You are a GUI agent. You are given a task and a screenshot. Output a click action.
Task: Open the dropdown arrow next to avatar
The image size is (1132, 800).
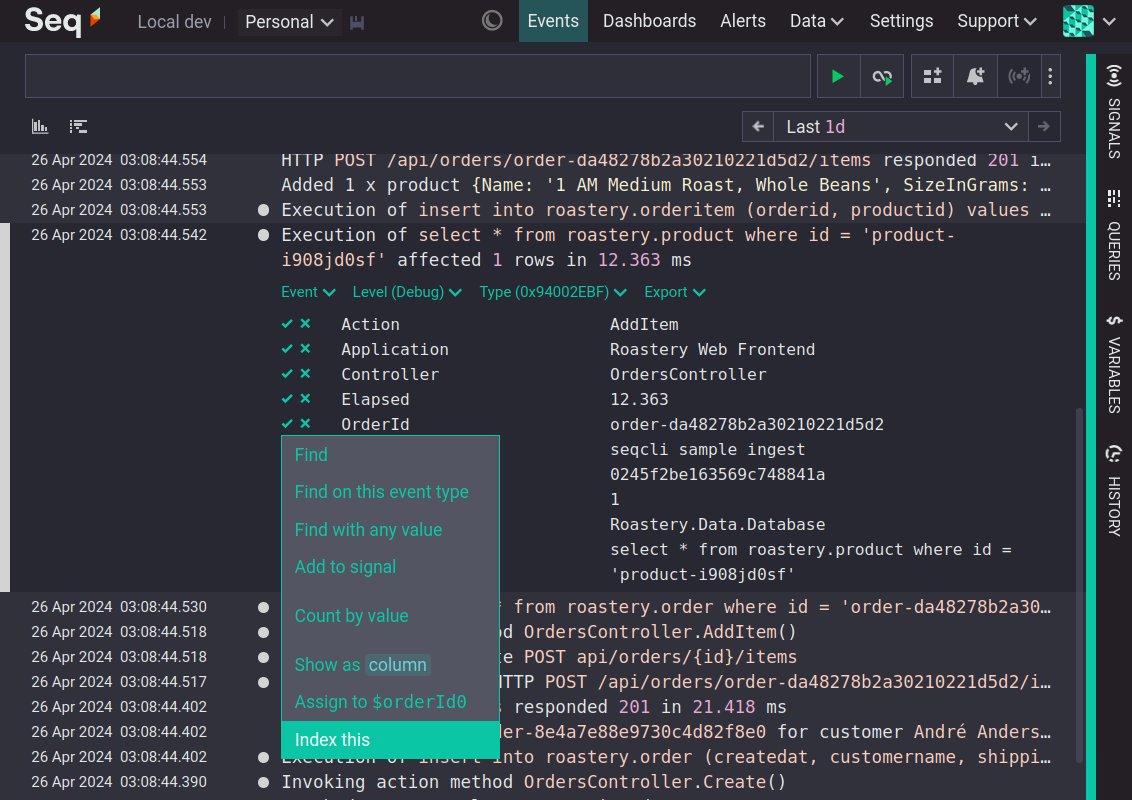1110,22
